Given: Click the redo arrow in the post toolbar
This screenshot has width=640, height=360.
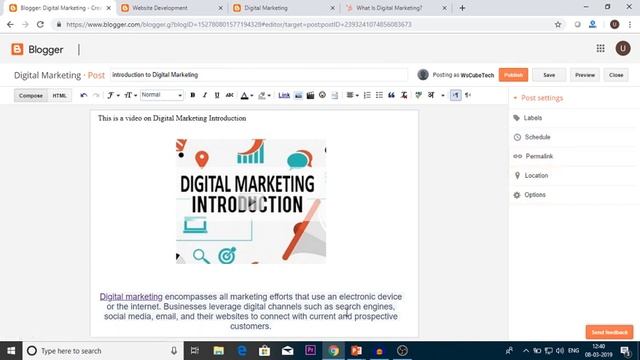Looking at the screenshot, I should tap(96, 95).
